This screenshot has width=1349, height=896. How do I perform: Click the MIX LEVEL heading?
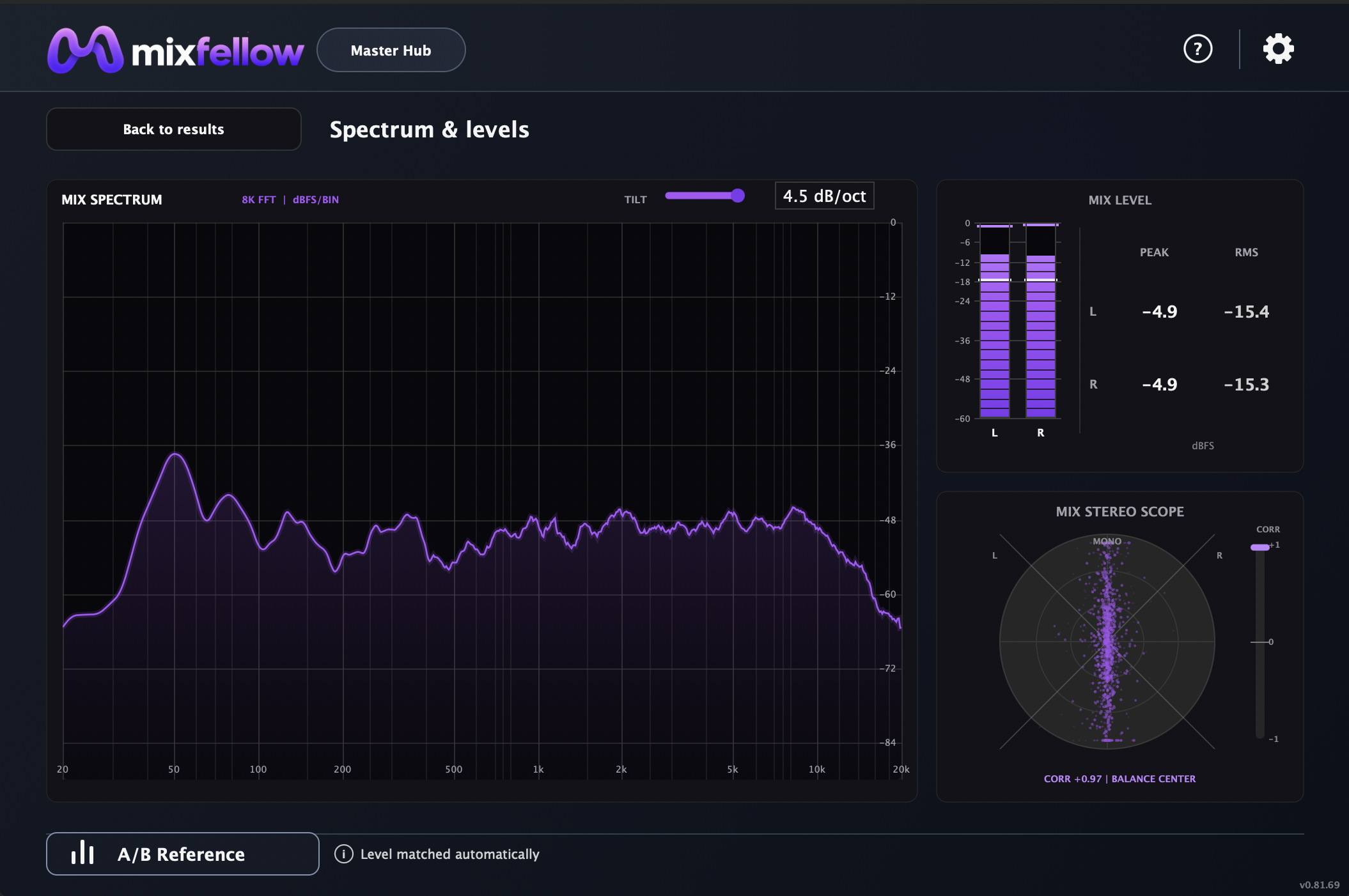pos(1120,200)
